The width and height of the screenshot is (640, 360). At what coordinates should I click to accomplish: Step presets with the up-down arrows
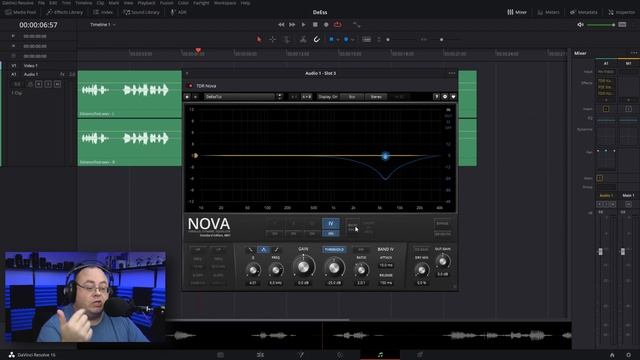[x=280, y=97]
